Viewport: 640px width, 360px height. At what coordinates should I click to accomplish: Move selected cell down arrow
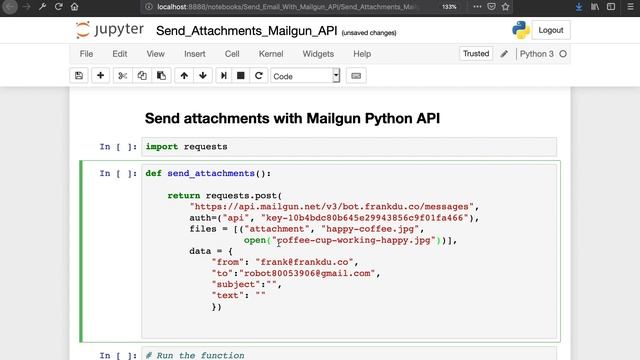point(203,76)
